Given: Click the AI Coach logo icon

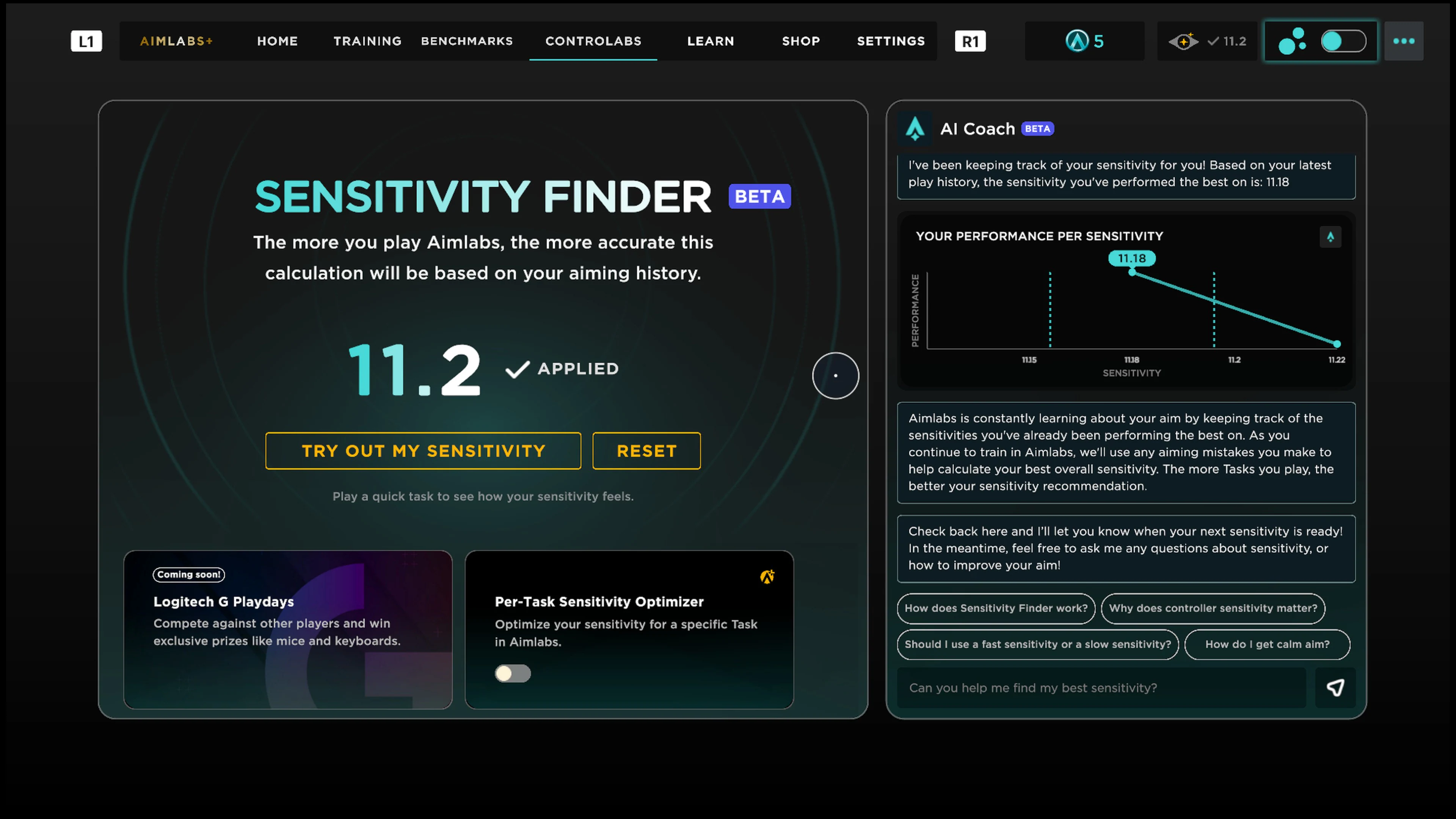Looking at the screenshot, I should point(915,129).
